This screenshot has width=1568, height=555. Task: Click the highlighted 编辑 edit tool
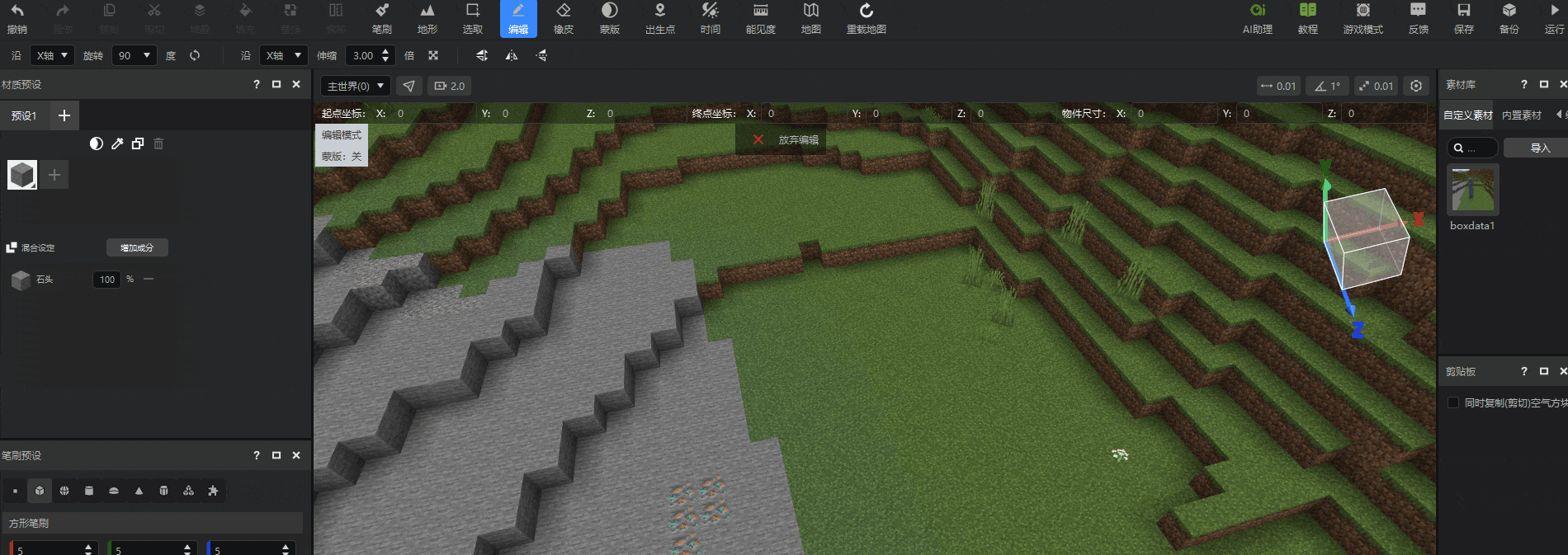click(518, 18)
